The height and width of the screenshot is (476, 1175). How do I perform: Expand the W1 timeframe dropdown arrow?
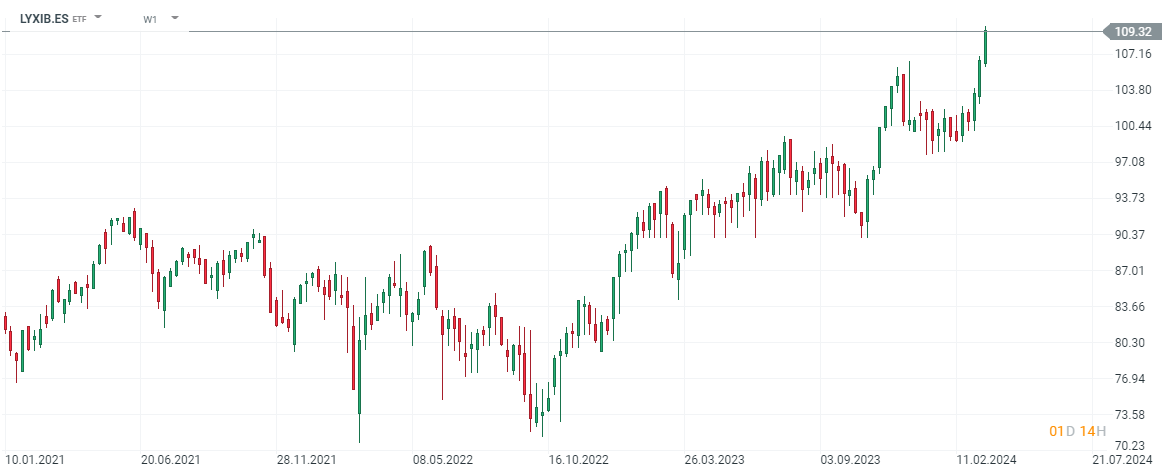(175, 18)
